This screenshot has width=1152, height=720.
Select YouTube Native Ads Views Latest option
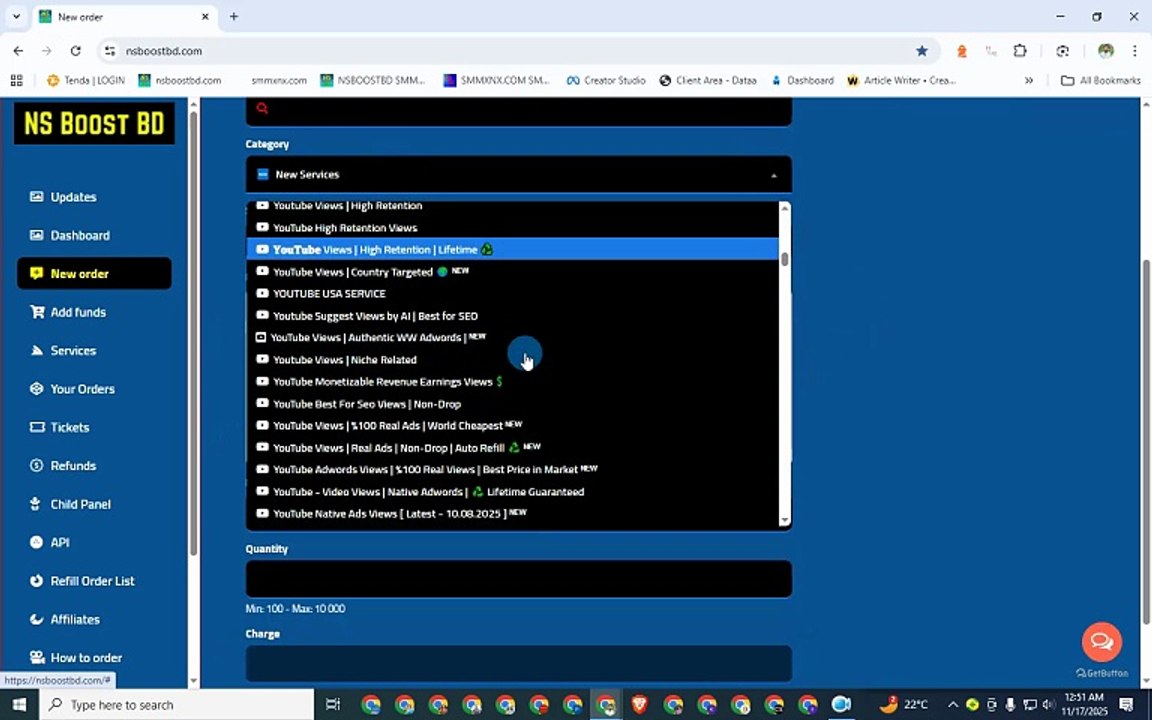click(x=513, y=514)
